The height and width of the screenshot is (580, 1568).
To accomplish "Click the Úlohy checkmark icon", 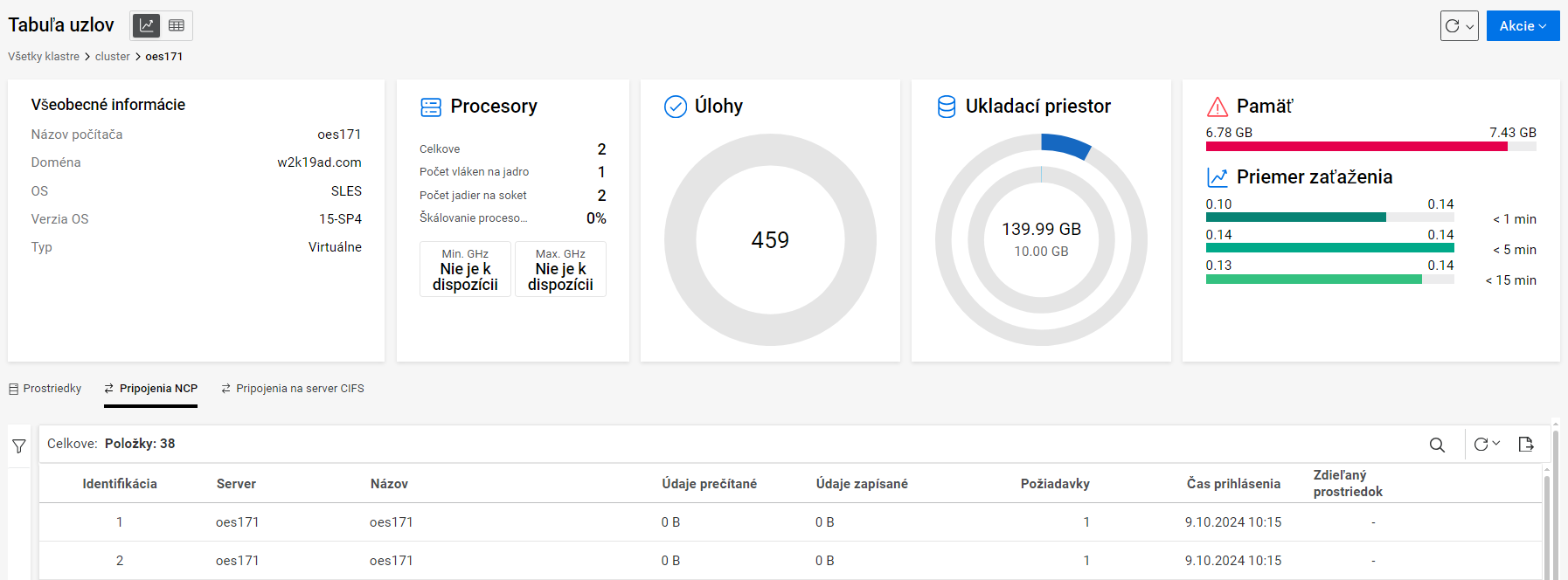I will point(676,107).
